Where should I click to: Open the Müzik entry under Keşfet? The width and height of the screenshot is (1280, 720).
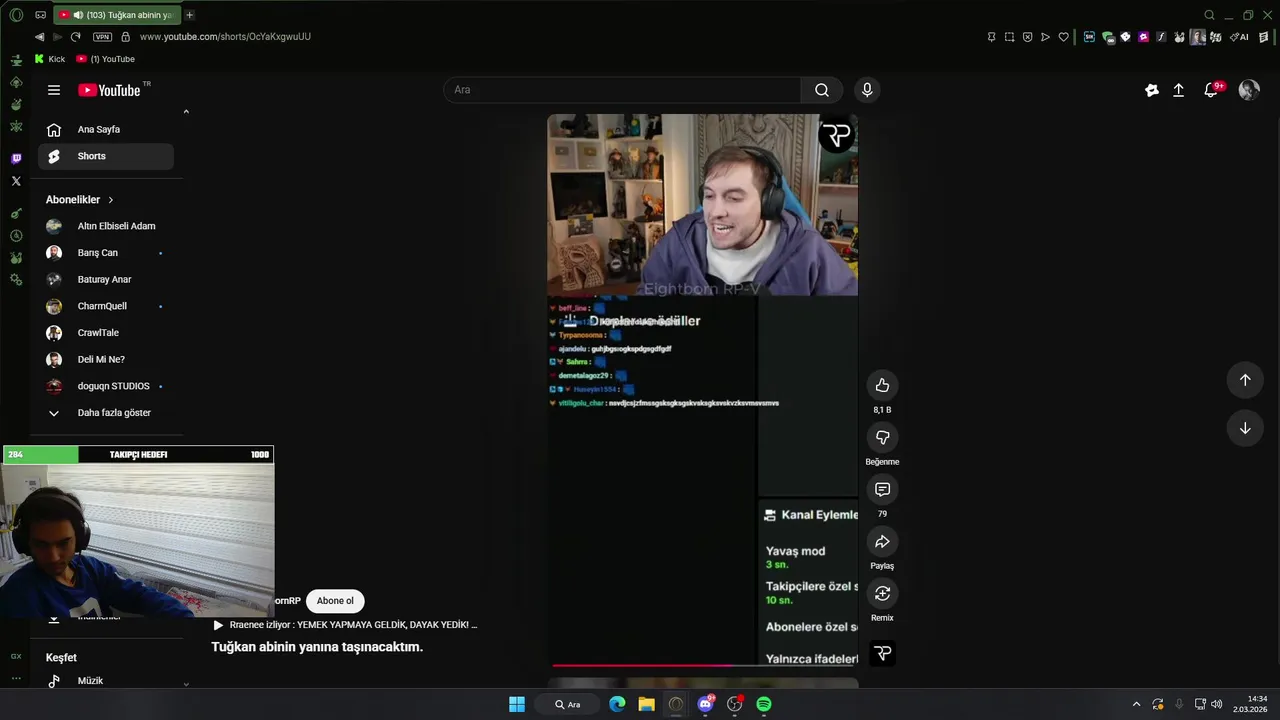coord(106,680)
